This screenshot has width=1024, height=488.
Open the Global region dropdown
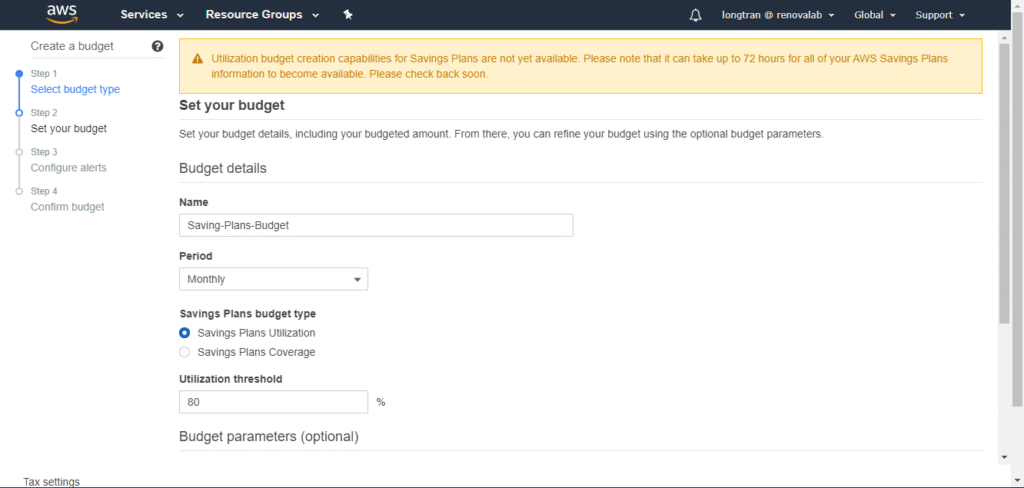click(x=874, y=15)
